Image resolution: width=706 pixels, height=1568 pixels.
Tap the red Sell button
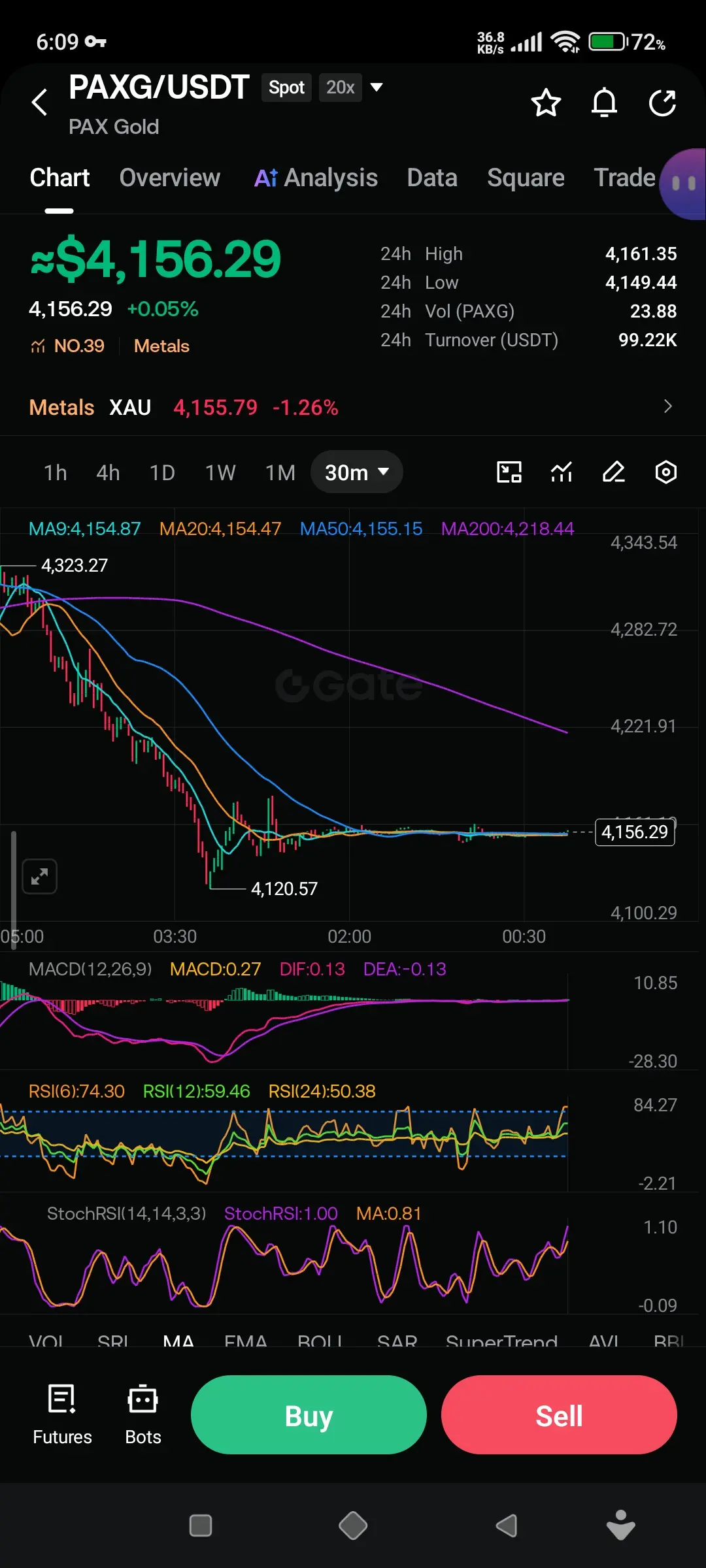point(559,1414)
